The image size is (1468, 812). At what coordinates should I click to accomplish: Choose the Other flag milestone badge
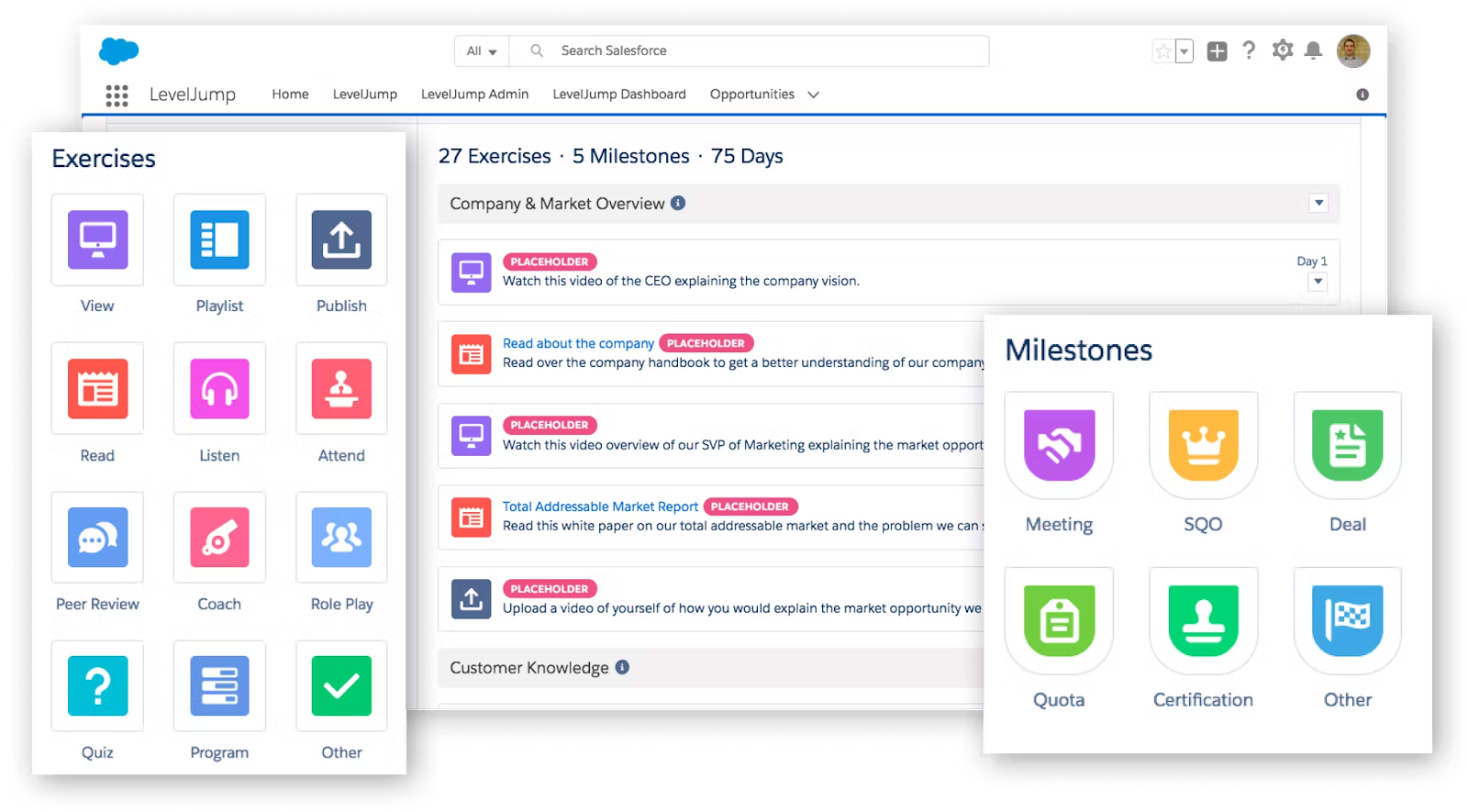pyautogui.click(x=1347, y=620)
